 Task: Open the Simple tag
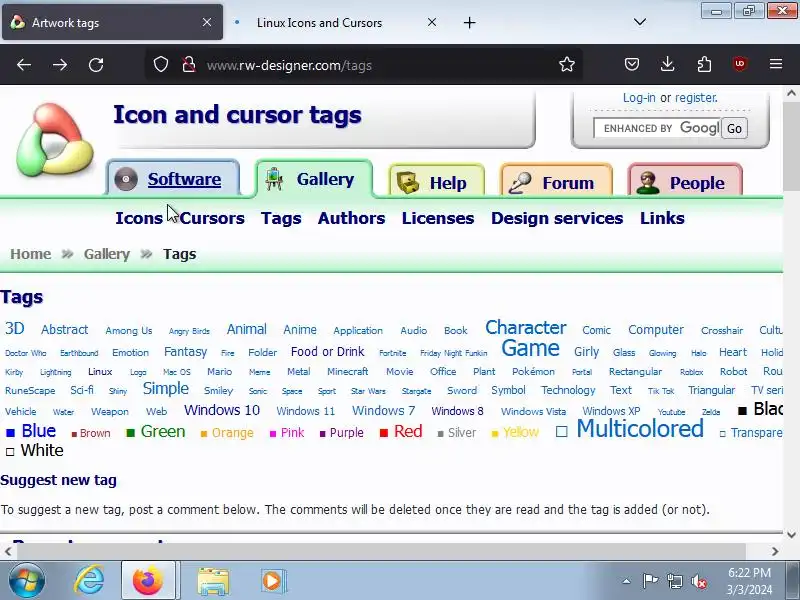click(x=165, y=388)
